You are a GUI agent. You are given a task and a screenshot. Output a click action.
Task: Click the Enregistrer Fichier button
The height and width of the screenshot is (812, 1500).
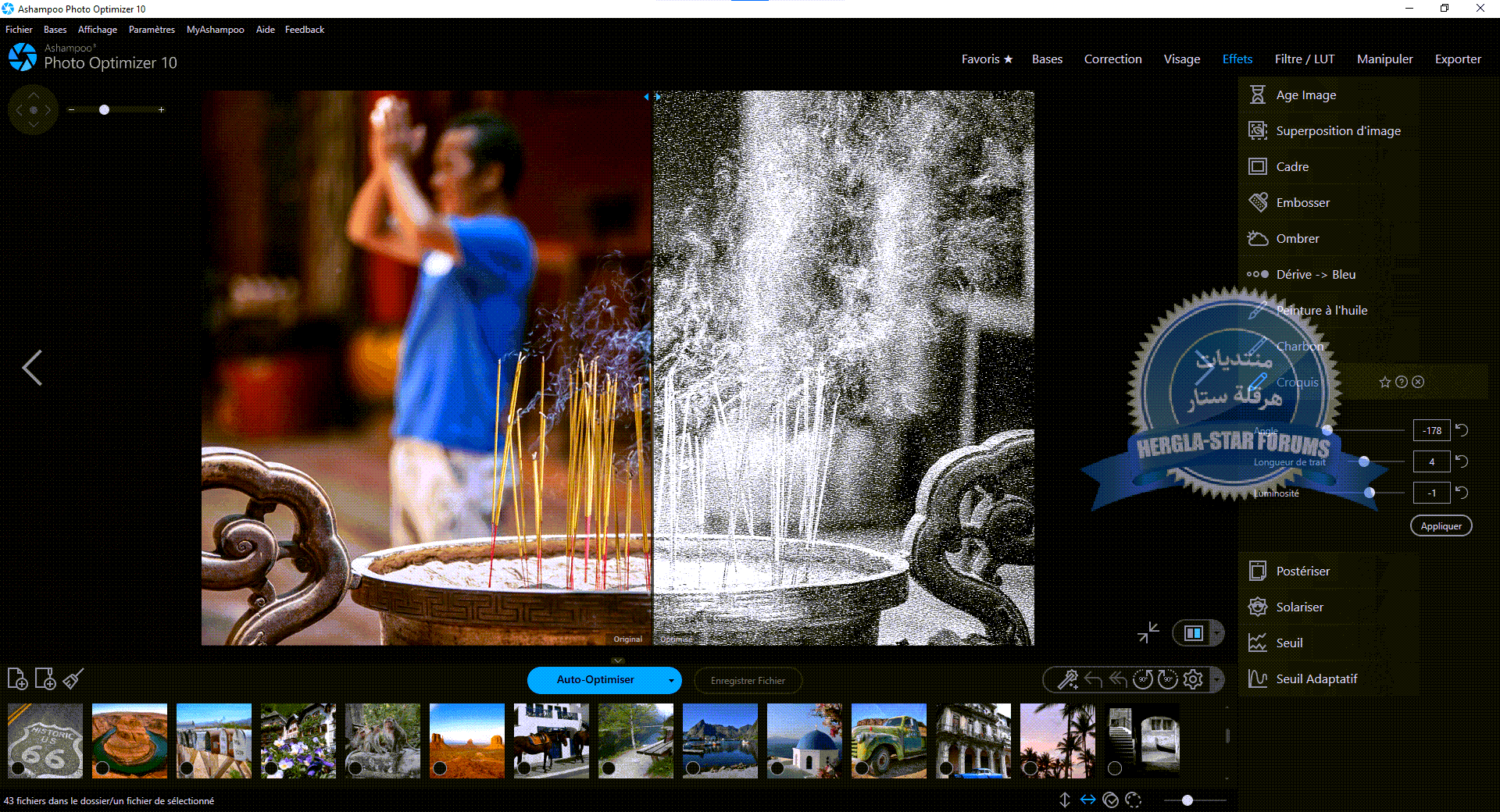pyautogui.click(x=748, y=681)
